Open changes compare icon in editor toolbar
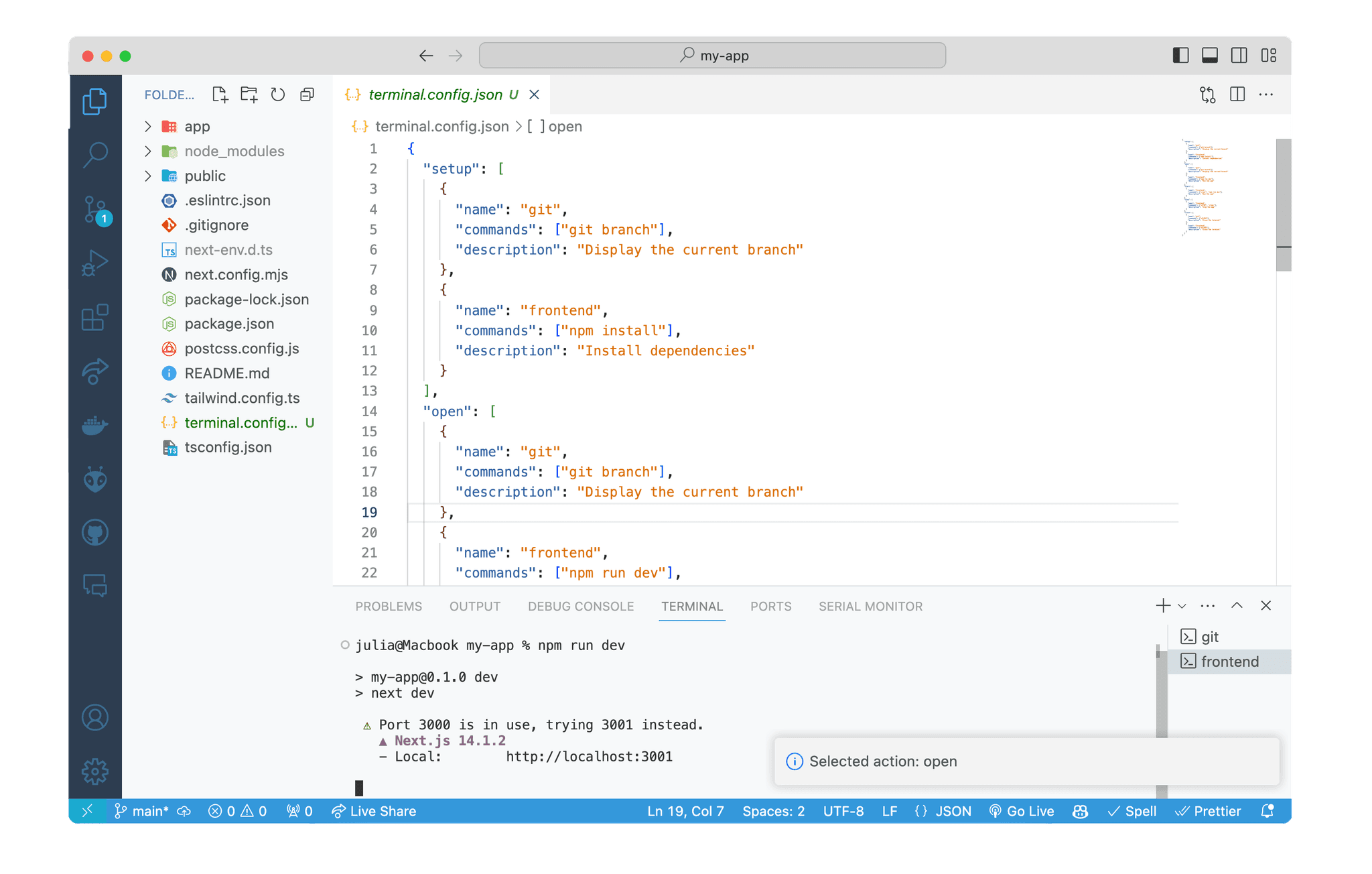 coord(1208,95)
